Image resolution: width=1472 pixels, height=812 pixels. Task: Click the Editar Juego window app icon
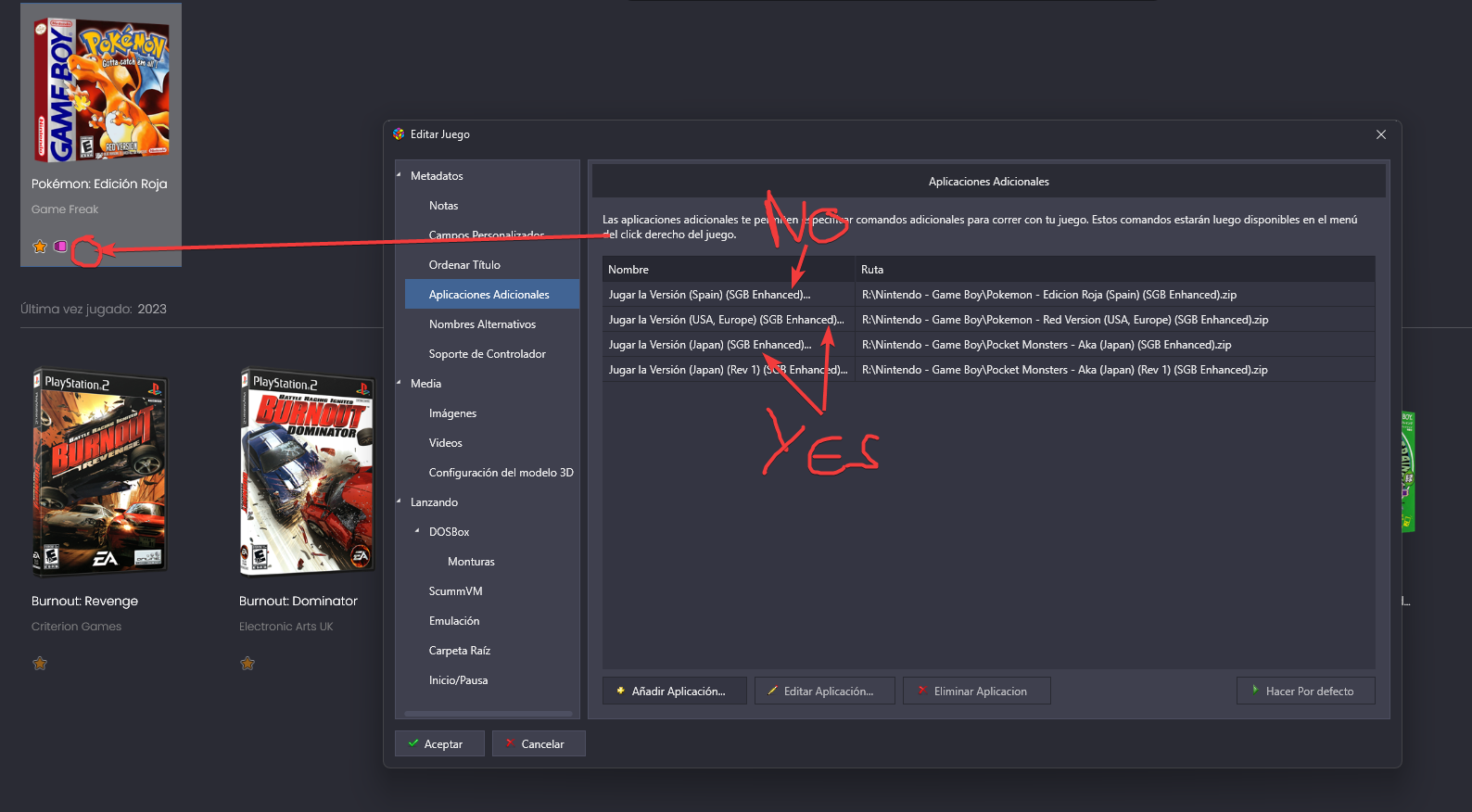(399, 134)
